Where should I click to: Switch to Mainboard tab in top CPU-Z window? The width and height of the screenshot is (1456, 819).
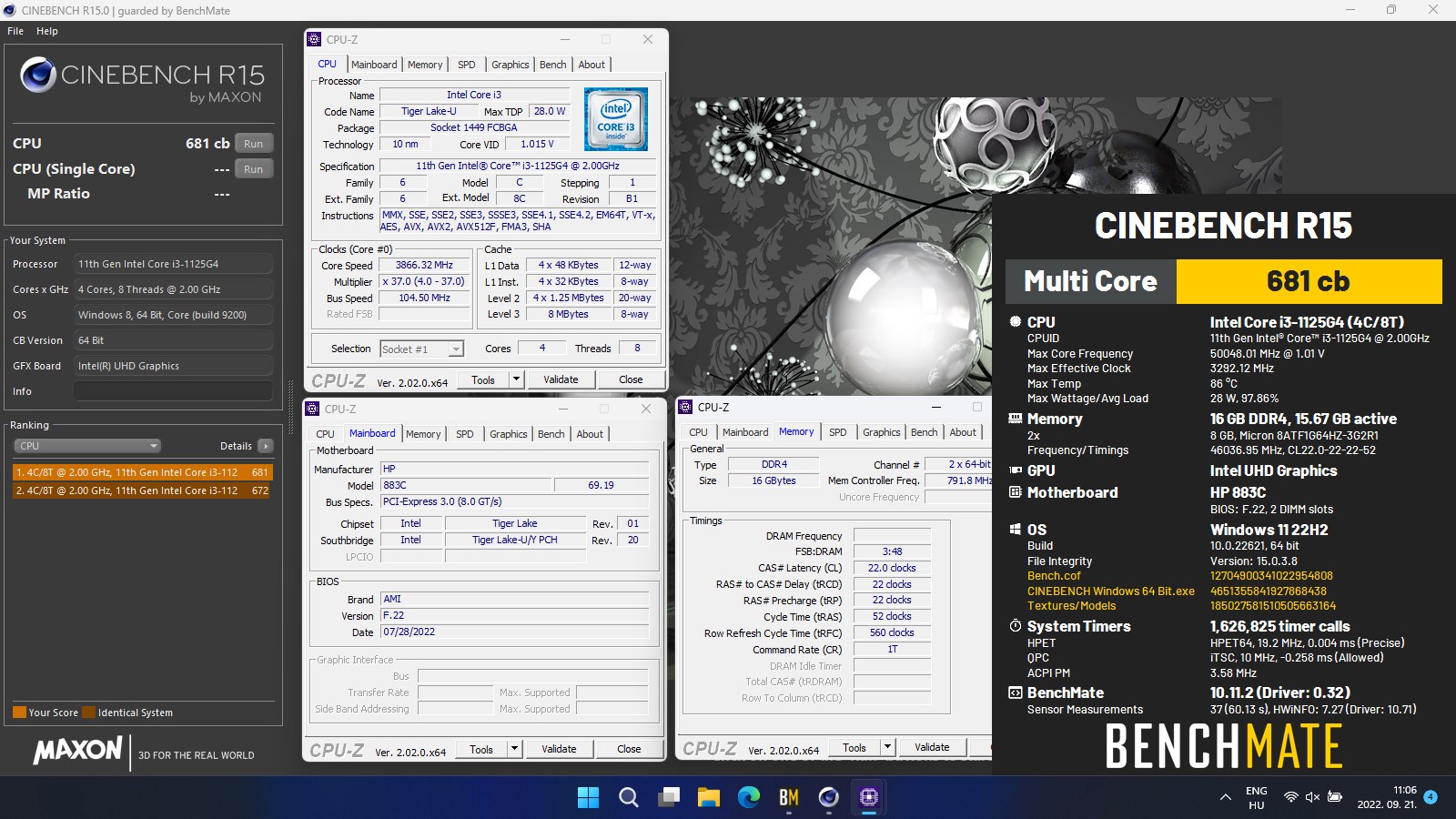374,65
